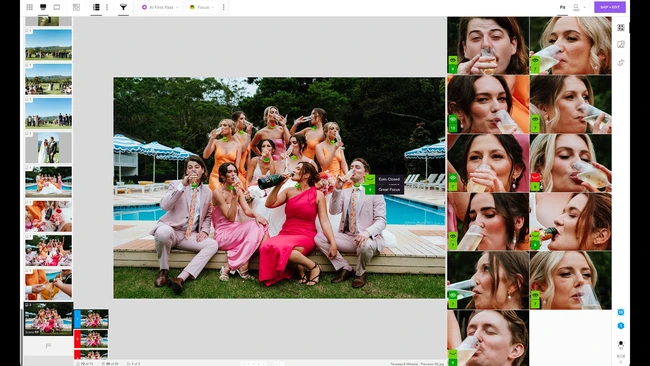The width and height of the screenshot is (650, 366).
Task: Open layout options three-dot menu
Action: tap(107, 7)
